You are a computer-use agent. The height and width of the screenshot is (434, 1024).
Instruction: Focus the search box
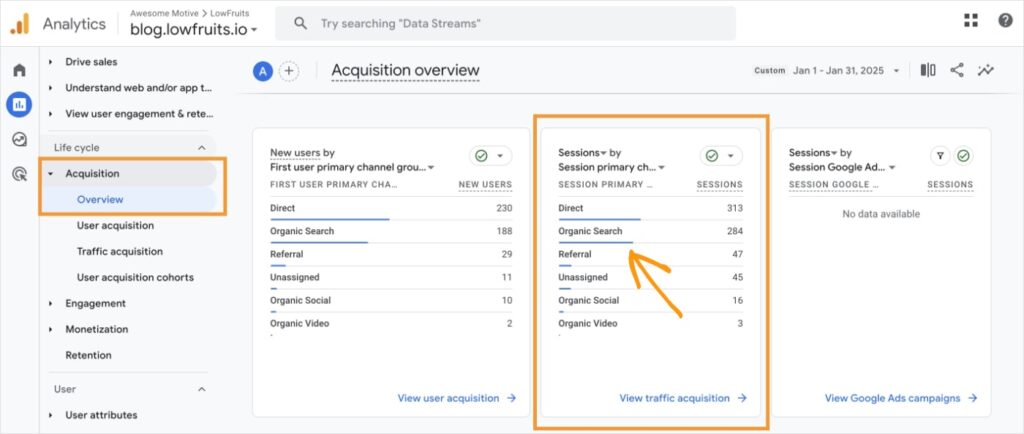click(x=505, y=23)
